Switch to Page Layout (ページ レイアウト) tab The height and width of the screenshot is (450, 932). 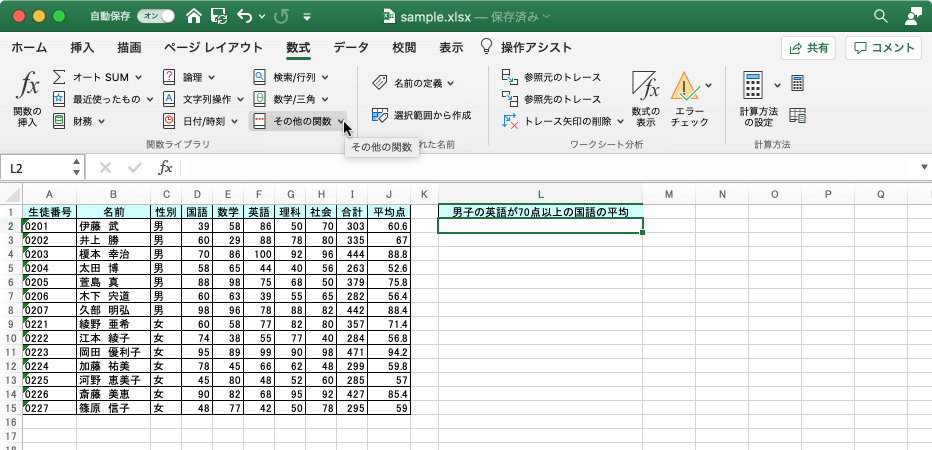pos(213,48)
